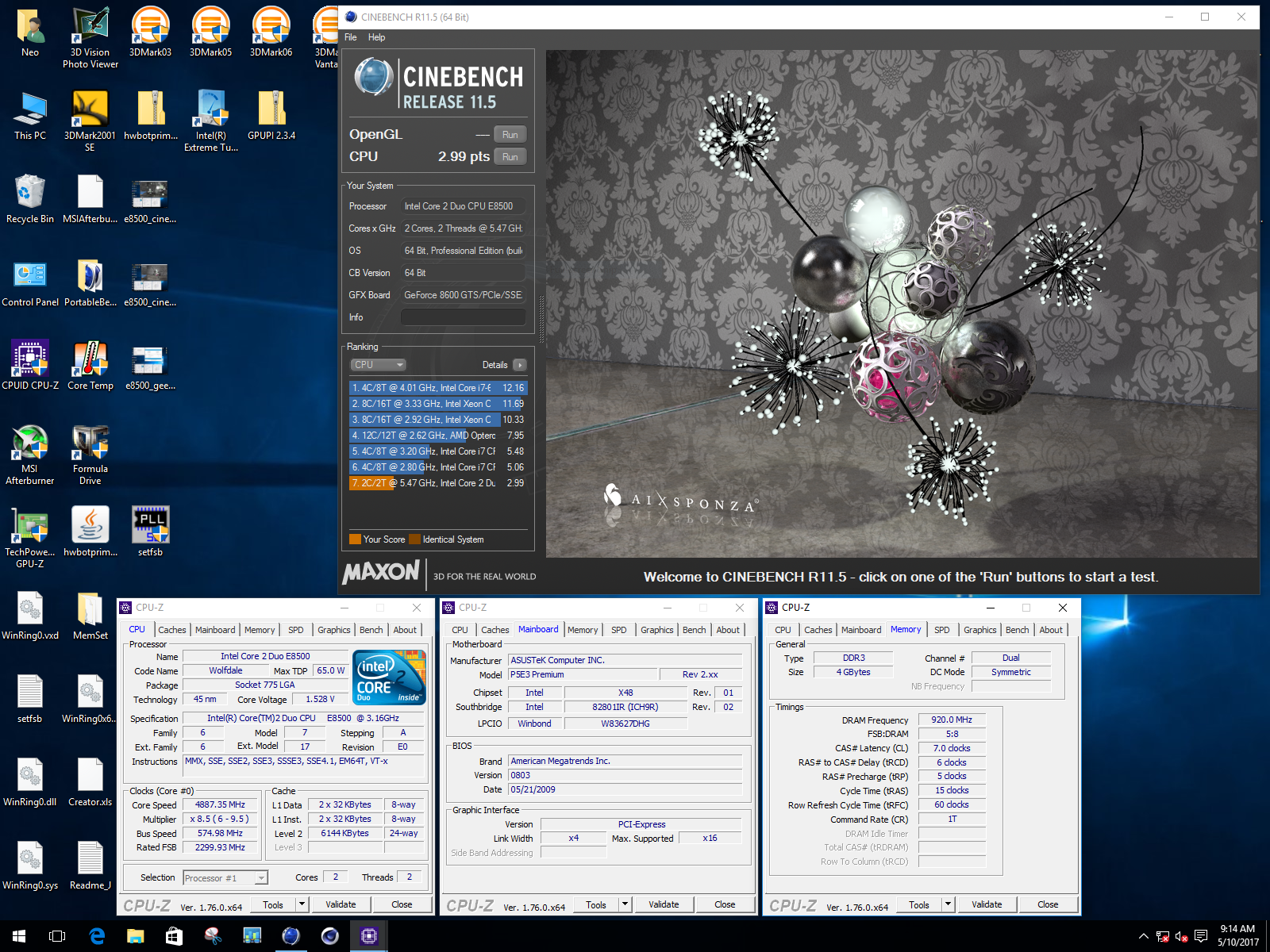This screenshot has height=952, width=1270.
Task: Select the MSI Afterburner desktop shortcut
Action: click(x=30, y=454)
